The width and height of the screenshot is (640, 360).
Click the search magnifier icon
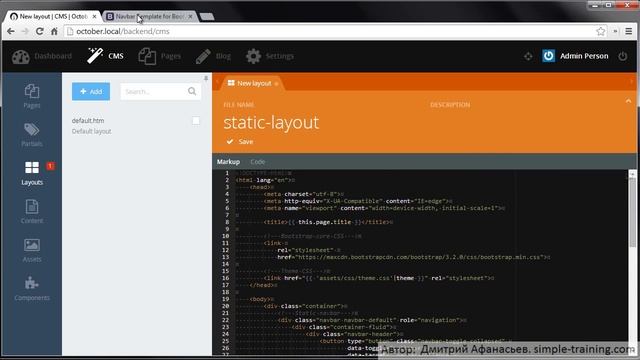[x=192, y=91]
